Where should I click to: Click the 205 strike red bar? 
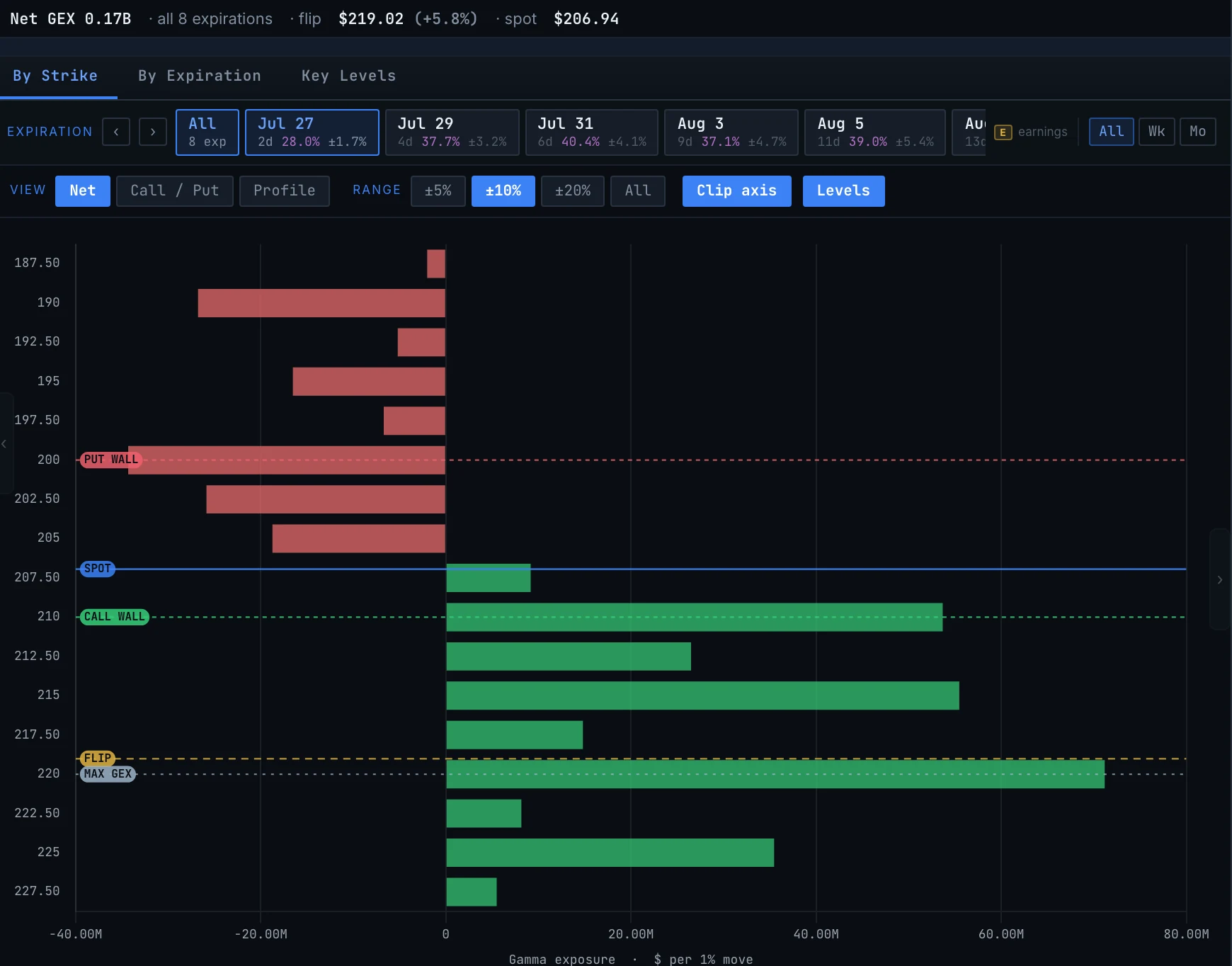(359, 538)
